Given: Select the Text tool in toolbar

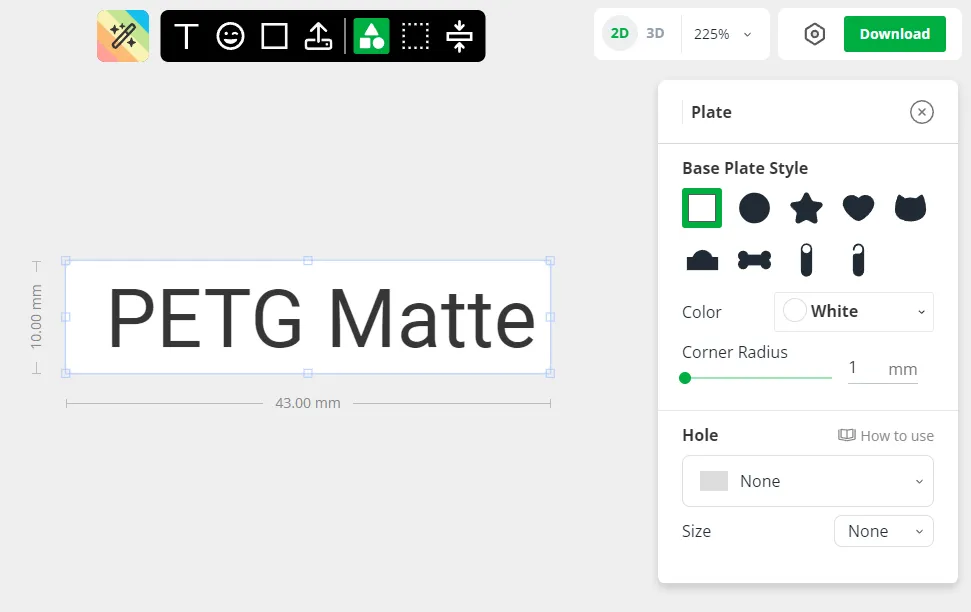Looking at the screenshot, I should [x=186, y=37].
